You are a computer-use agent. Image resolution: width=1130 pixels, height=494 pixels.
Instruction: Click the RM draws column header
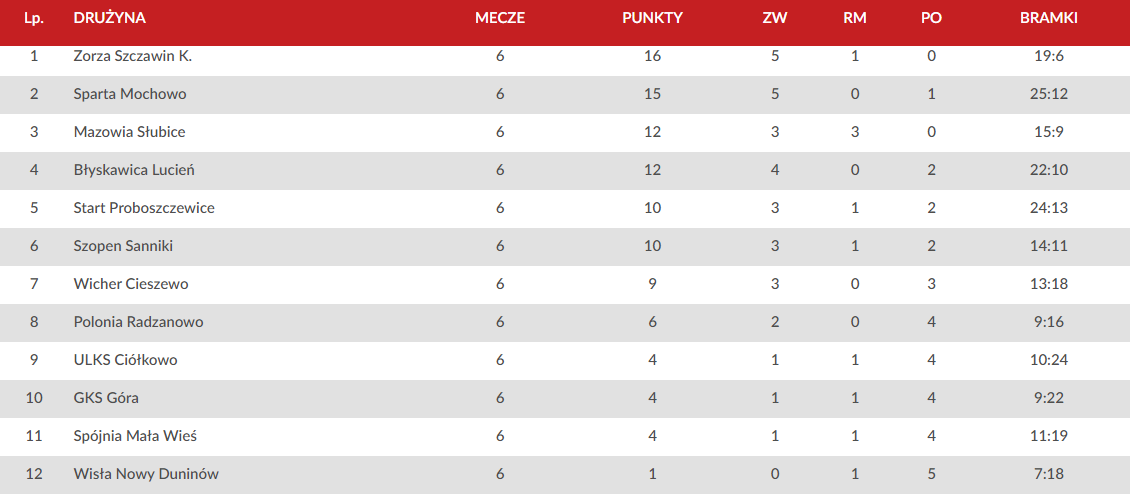click(855, 19)
